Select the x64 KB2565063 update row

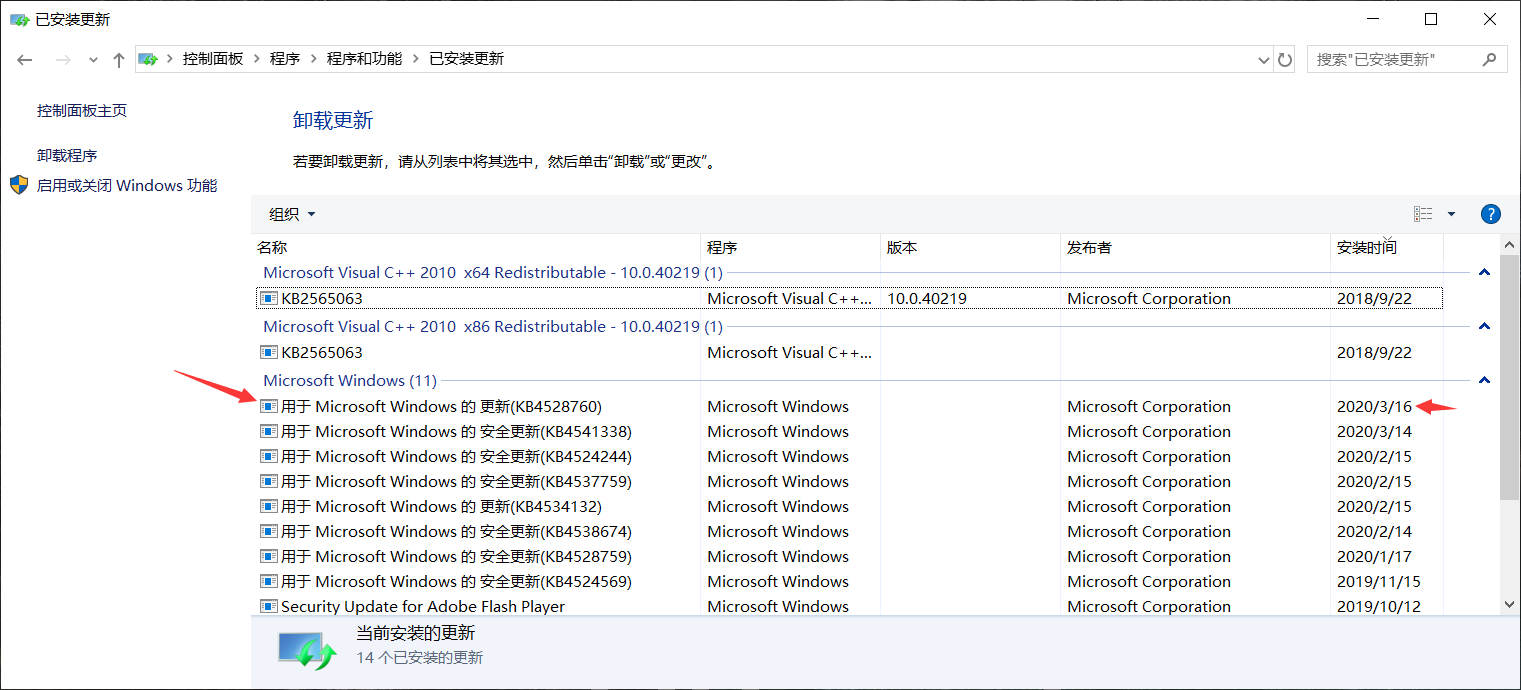tap(849, 298)
